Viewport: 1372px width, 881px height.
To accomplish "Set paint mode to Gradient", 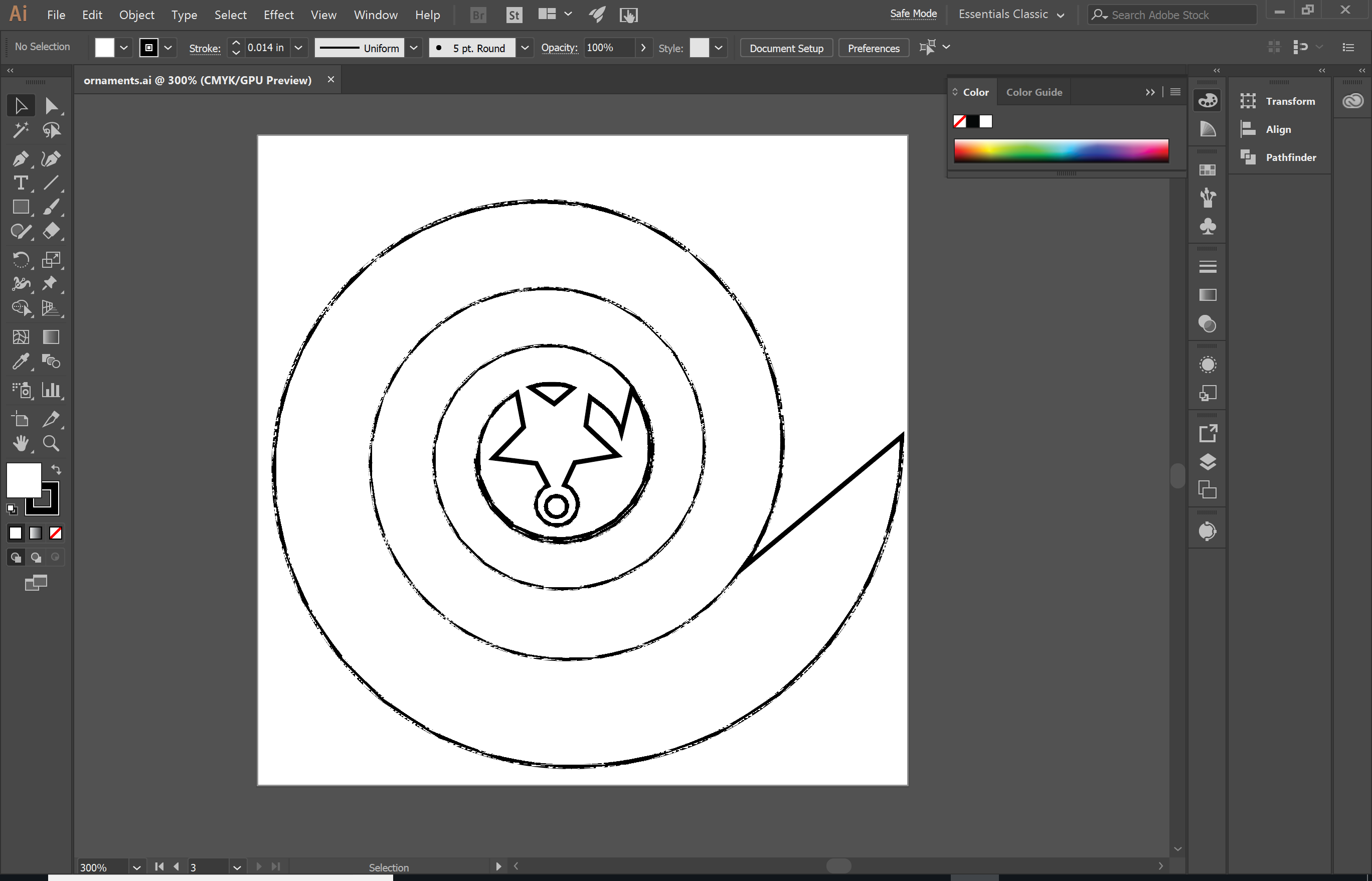I will (36, 533).
